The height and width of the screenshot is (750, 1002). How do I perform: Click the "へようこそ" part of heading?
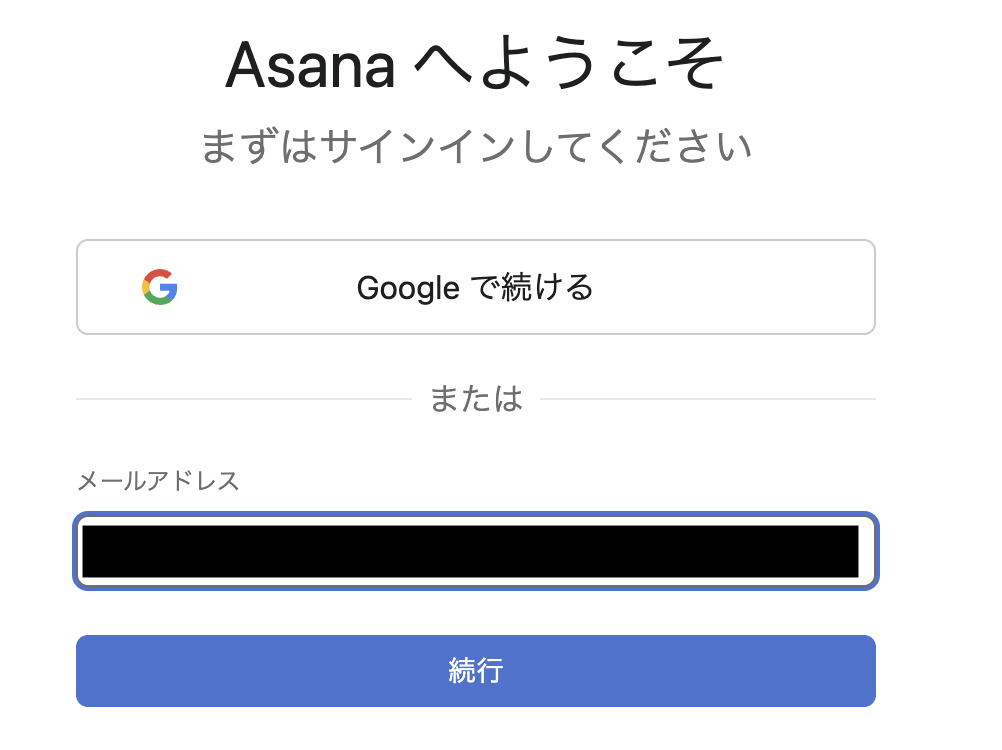[568, 66]
